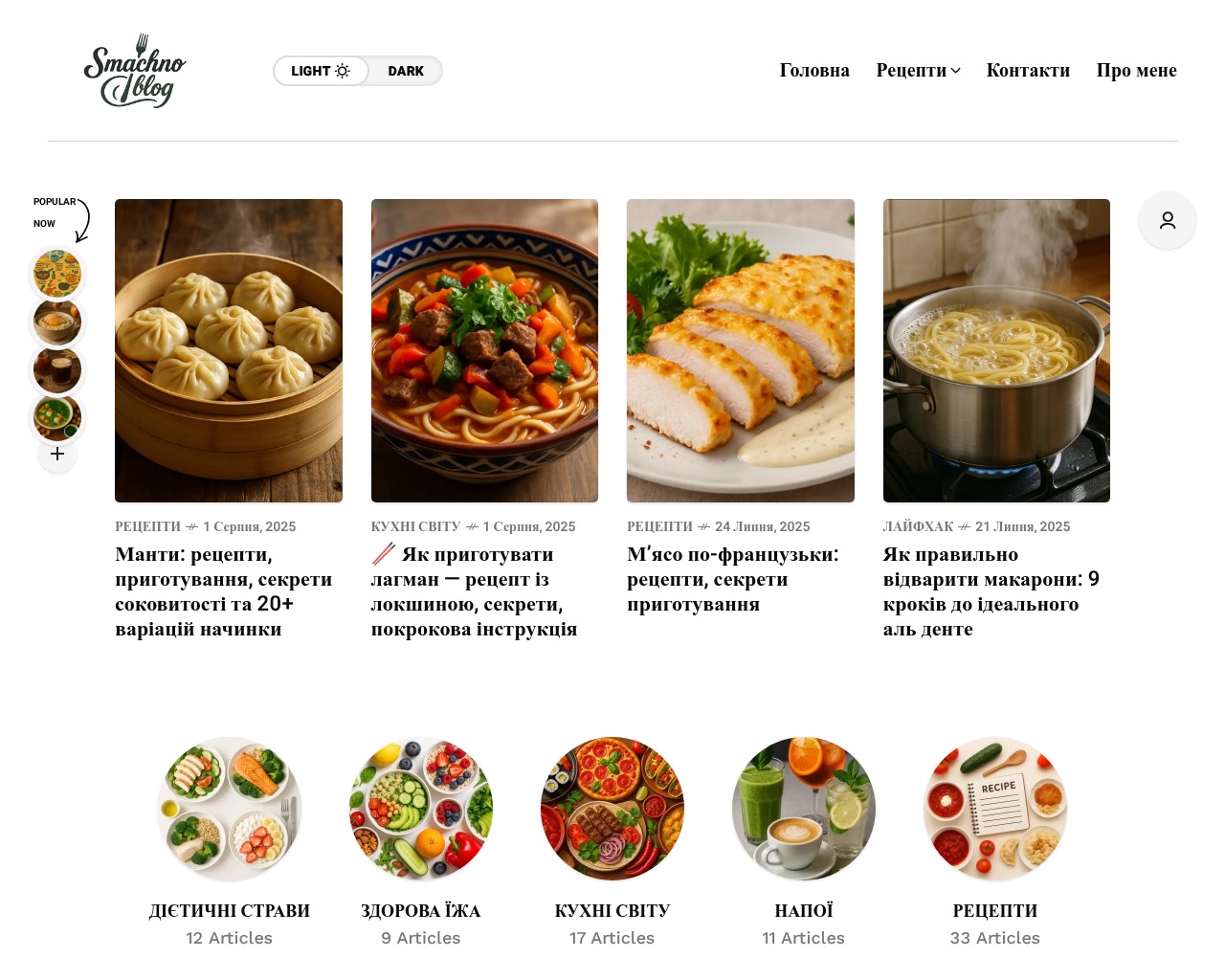This screenshot has height=980, width=1225.
Task: Go to the Про мене page
Action: pos(1136,70)
